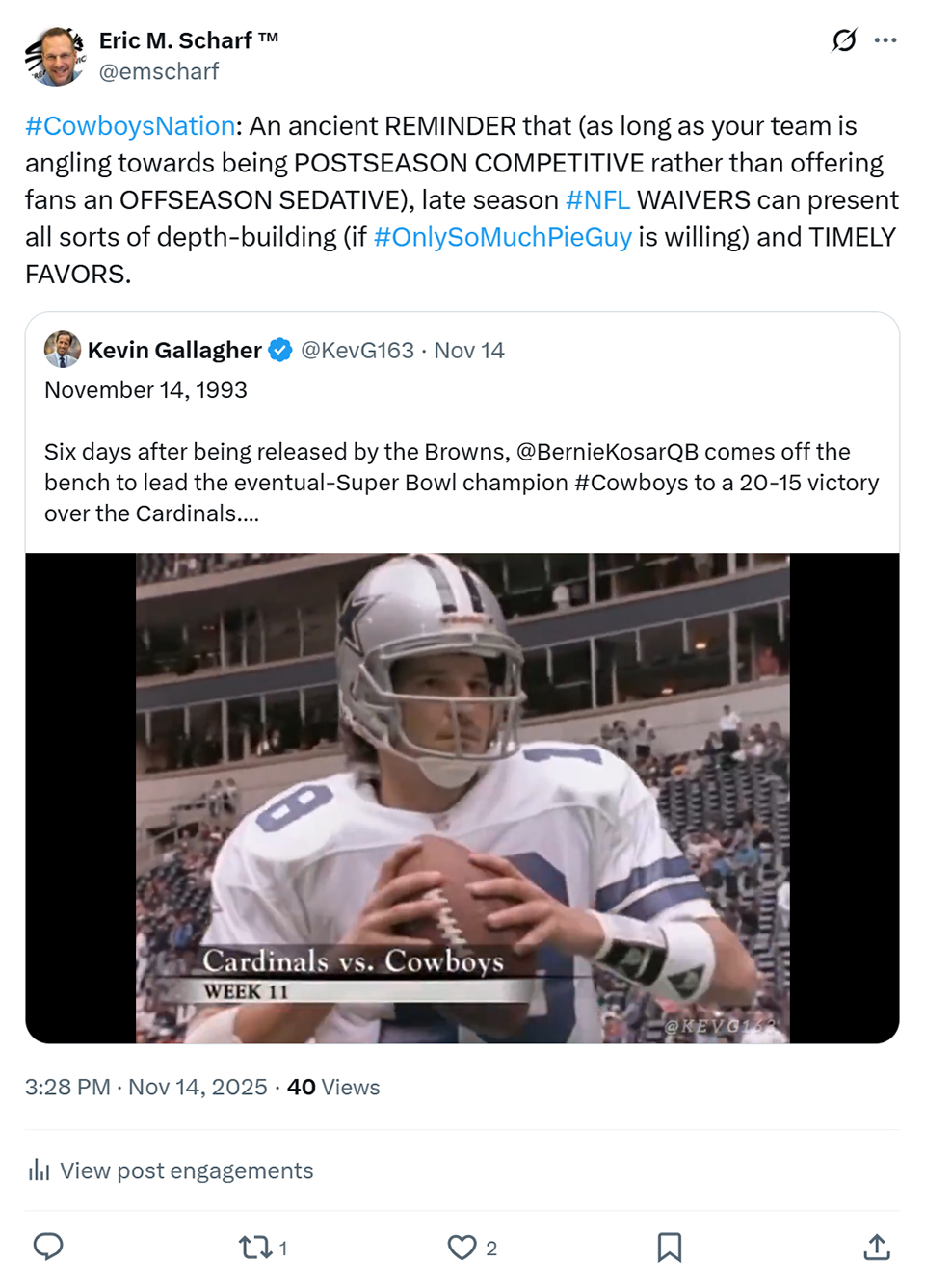The image size is (925, 1288).
Task: Click Kevin Gallagher's blue verified badge
Action: point(280,350)
